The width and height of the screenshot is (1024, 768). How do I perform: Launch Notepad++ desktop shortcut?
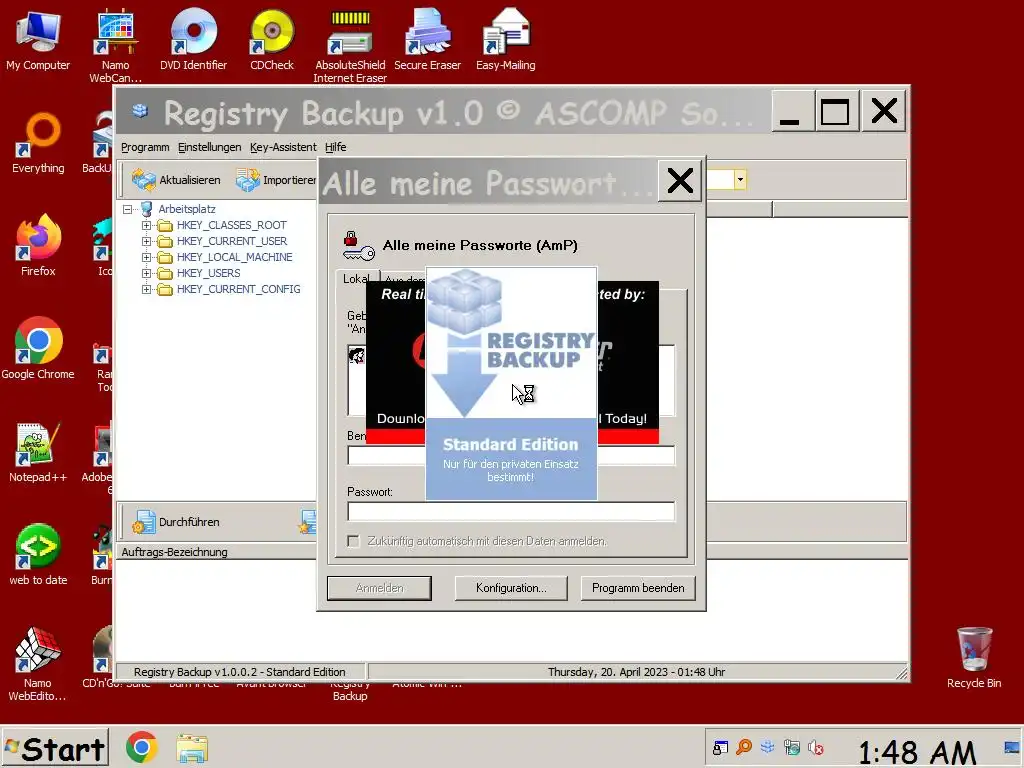(x=38, y=452)
